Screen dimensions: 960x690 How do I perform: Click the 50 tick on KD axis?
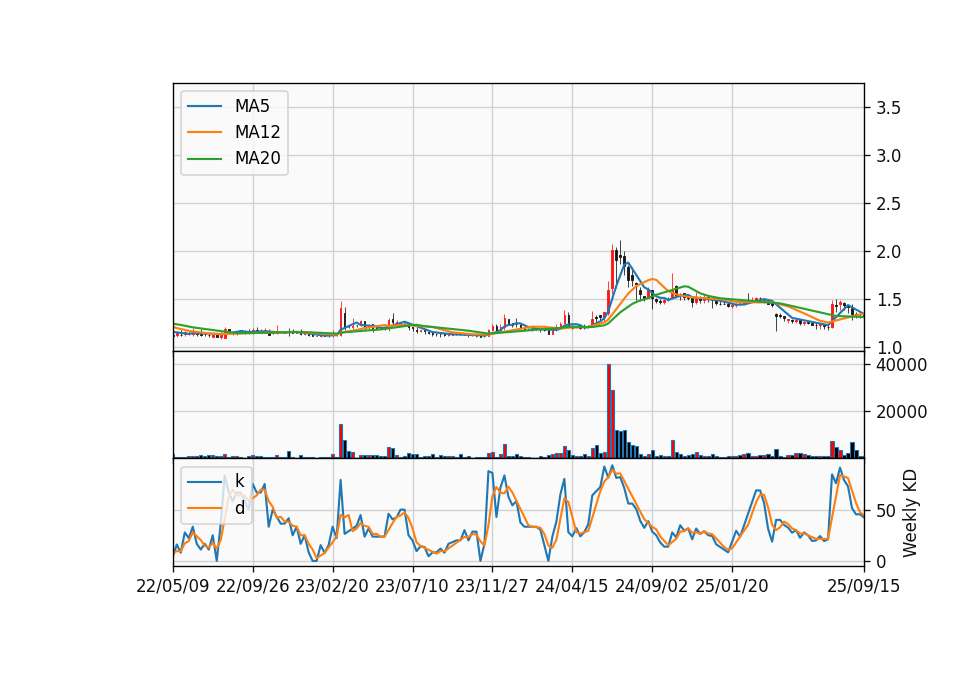pyautogui.click(x=886, y=511)
